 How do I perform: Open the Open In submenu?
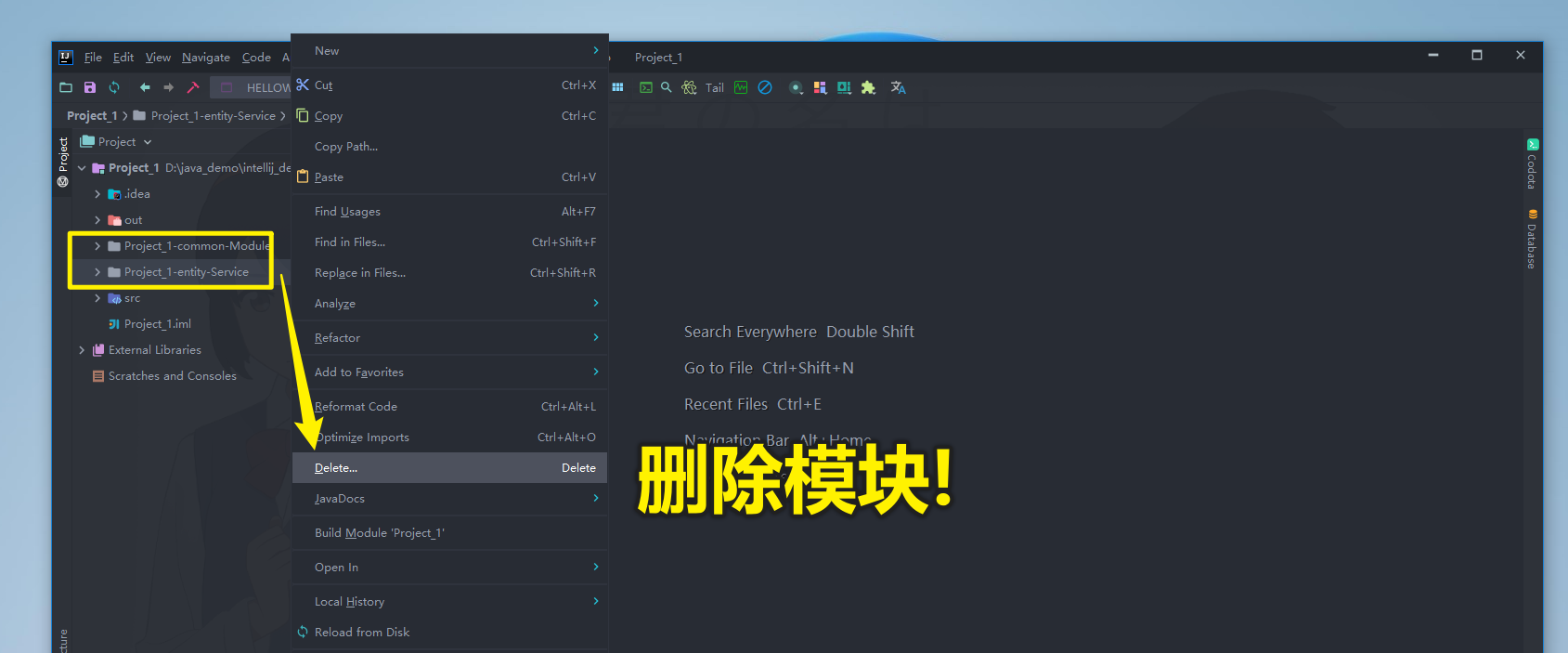450,568
